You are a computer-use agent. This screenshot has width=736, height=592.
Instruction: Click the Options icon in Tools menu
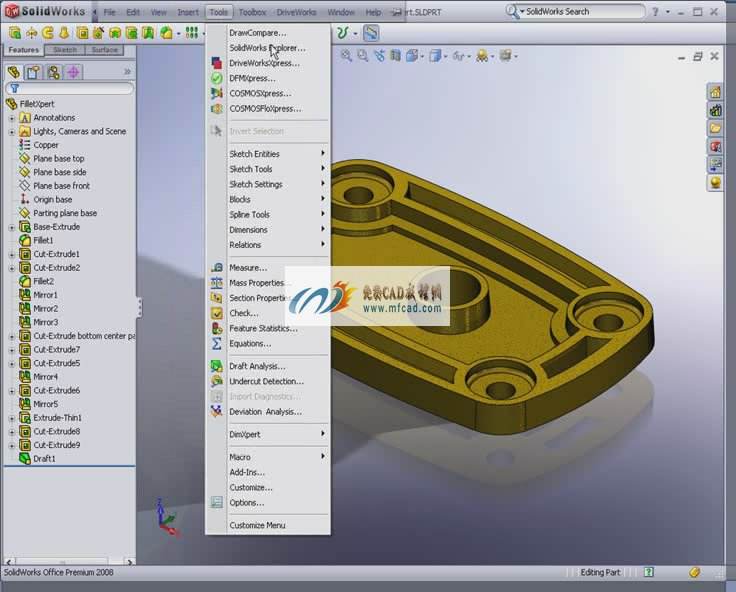tap(216, 502)
